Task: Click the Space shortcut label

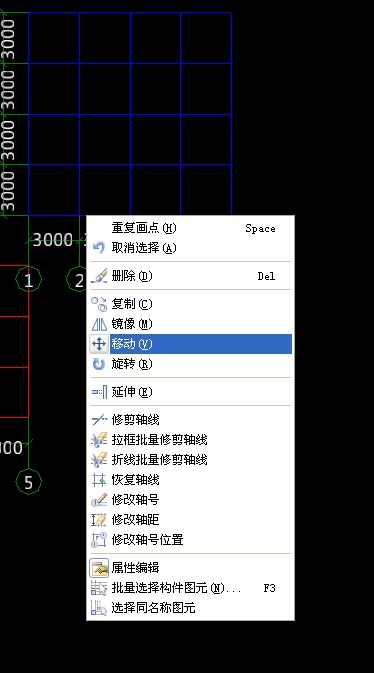Action: click(260, 228)
